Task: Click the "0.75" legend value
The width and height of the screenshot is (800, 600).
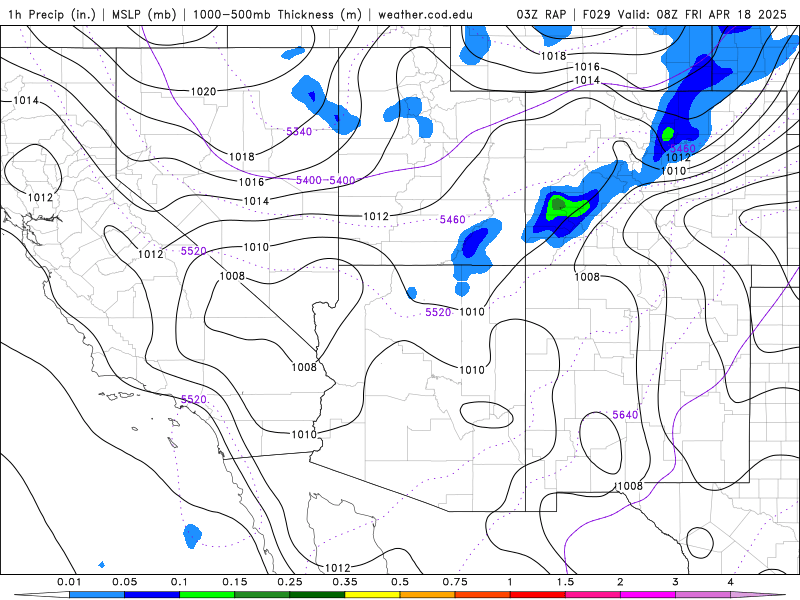Action: click(455, 582)
